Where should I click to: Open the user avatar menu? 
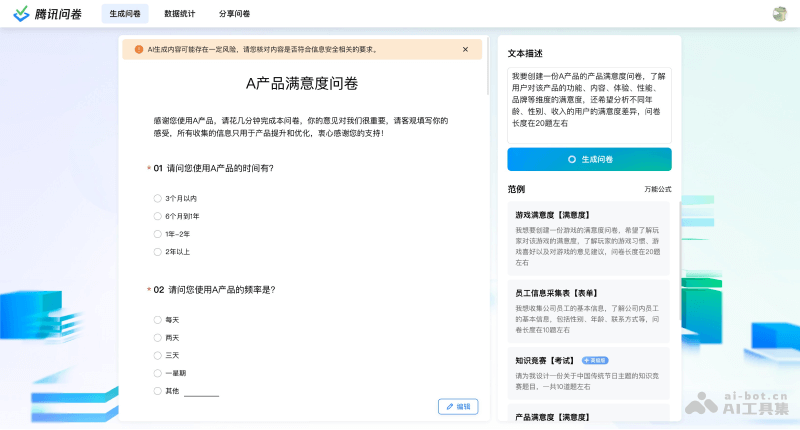pos(780,14)
